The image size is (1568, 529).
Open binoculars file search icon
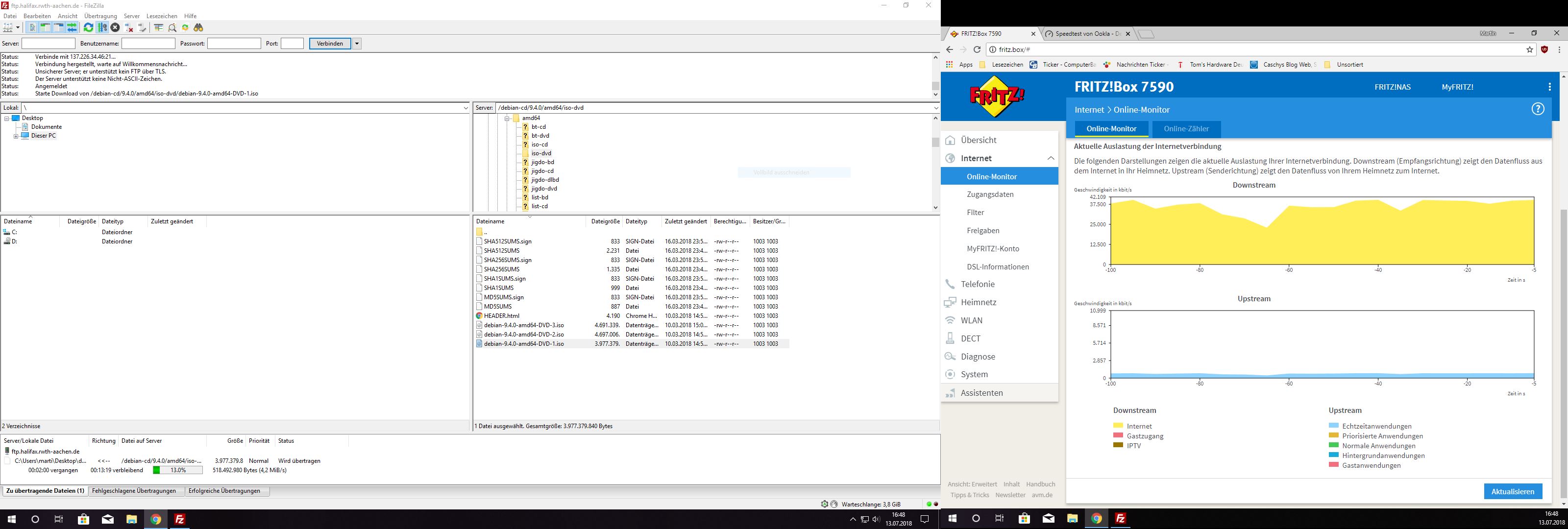click(x=198, y=27)
